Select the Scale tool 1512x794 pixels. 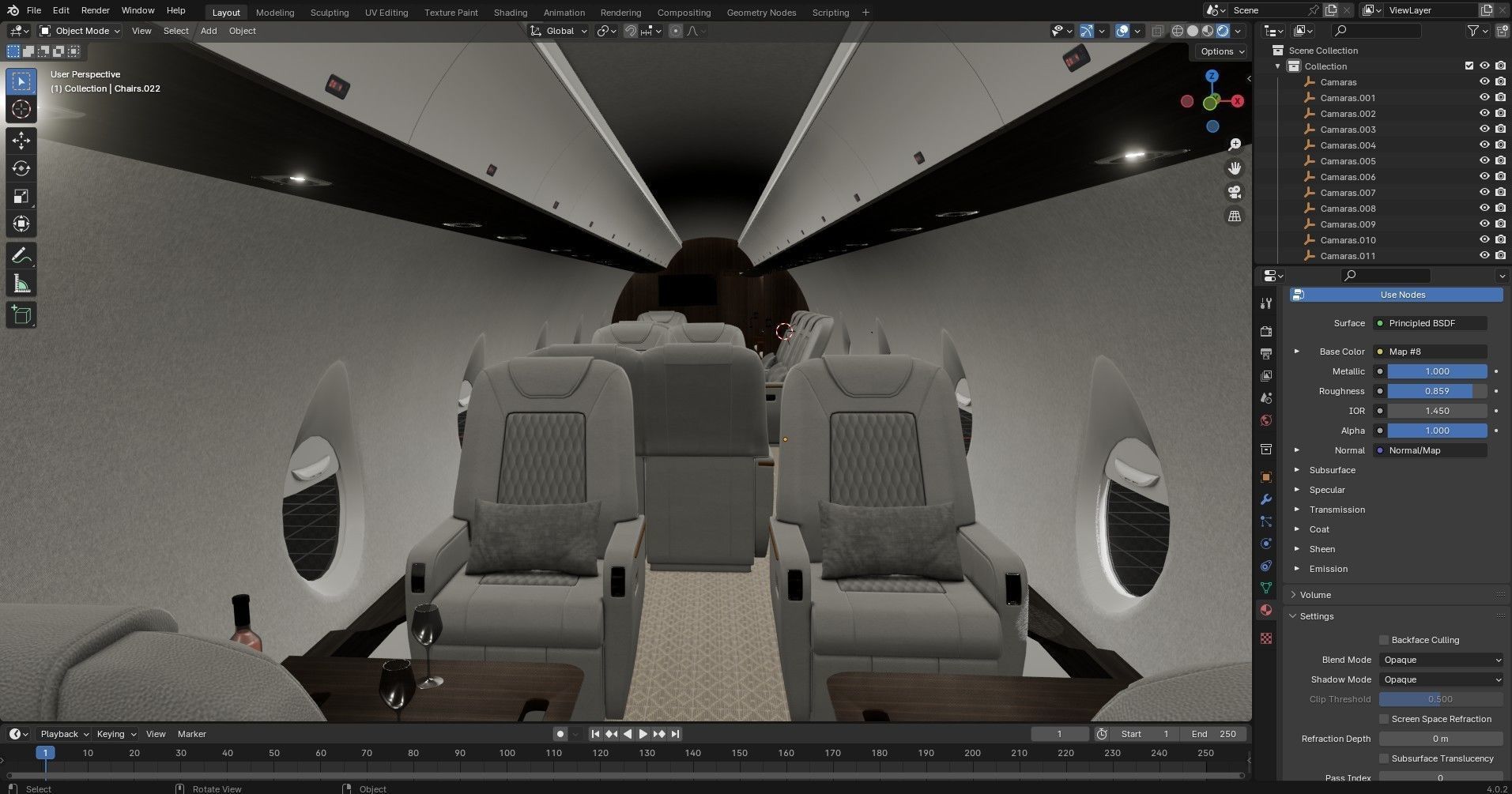click(21, 196)
